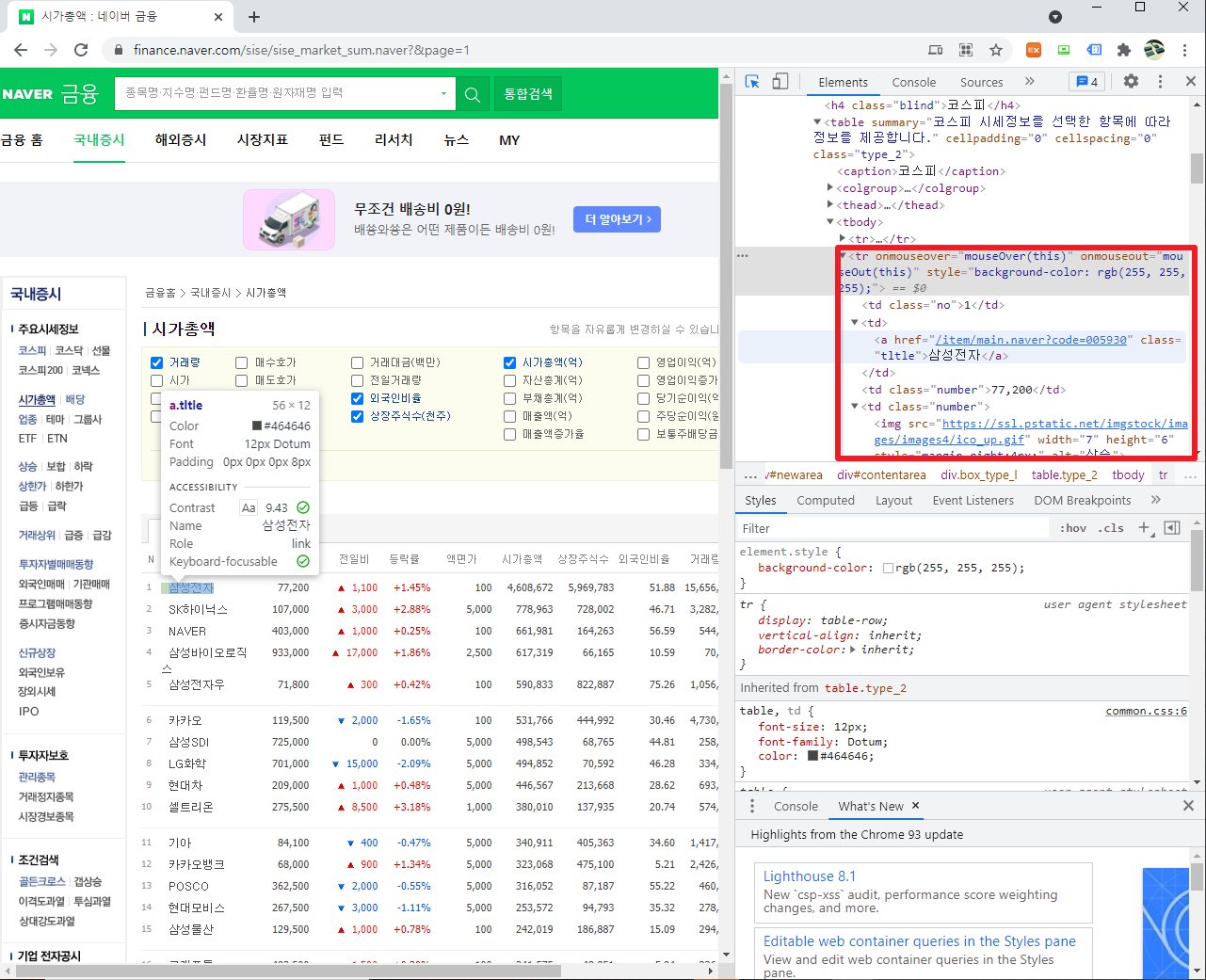Image resolution: width=1206 pixels, height=980 pixels.
Task: Open DevTools customize three-dot menu
Action: 1160,82
